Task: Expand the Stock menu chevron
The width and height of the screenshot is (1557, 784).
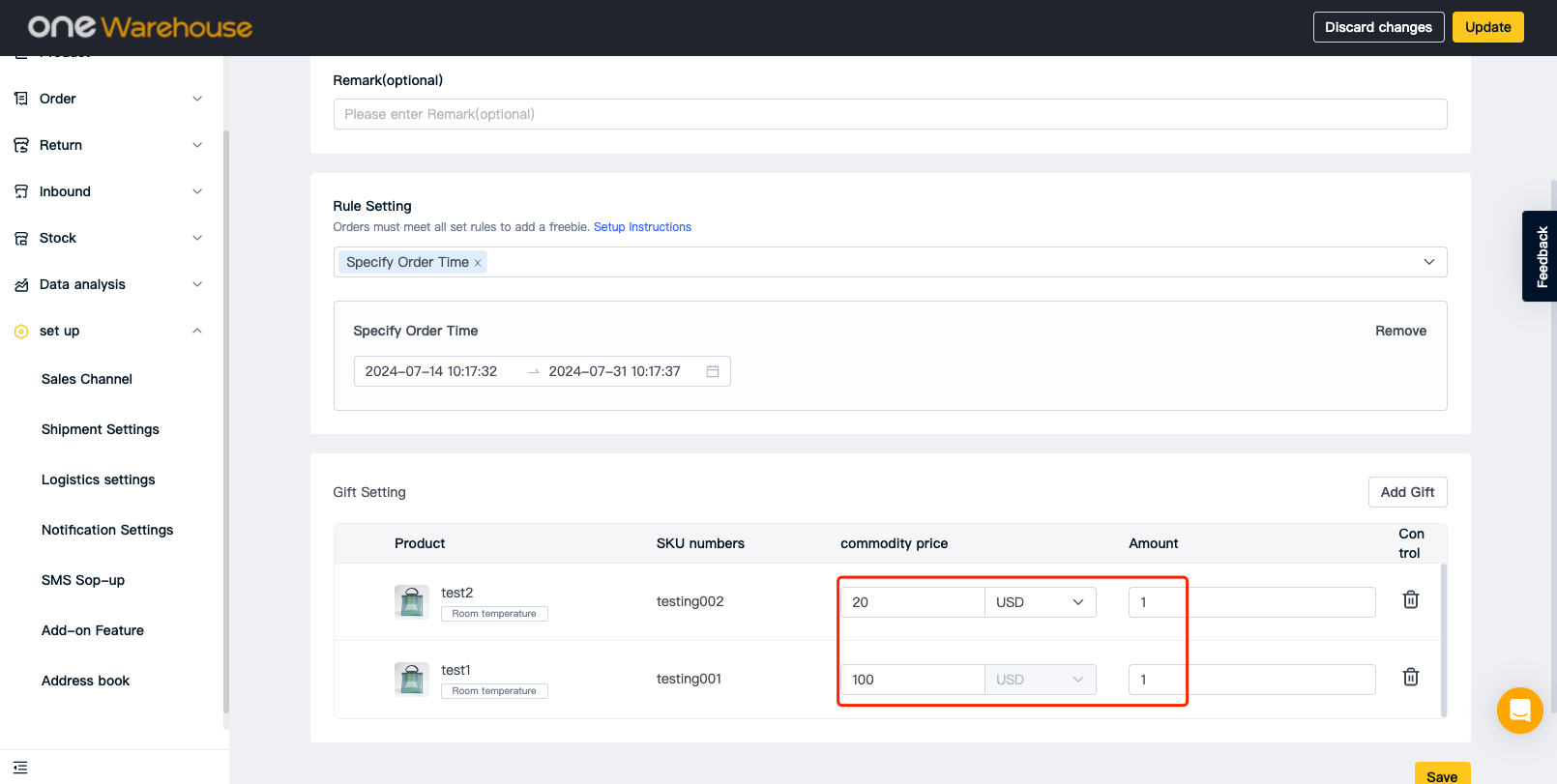Action: pyautogui.click(x=197, y=238)
